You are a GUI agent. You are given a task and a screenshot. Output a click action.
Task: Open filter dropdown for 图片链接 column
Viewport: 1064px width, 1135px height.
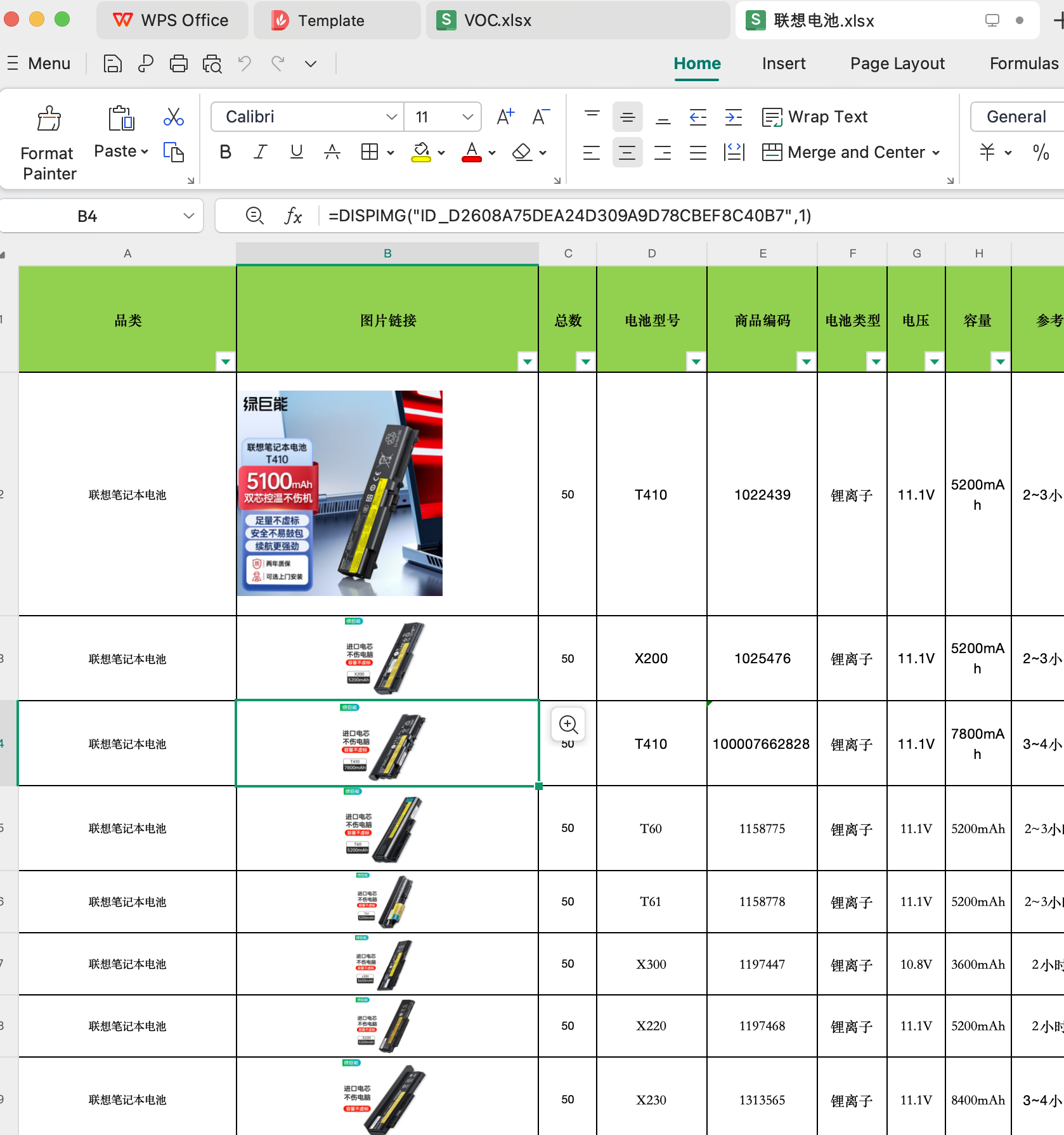(528, 361)
